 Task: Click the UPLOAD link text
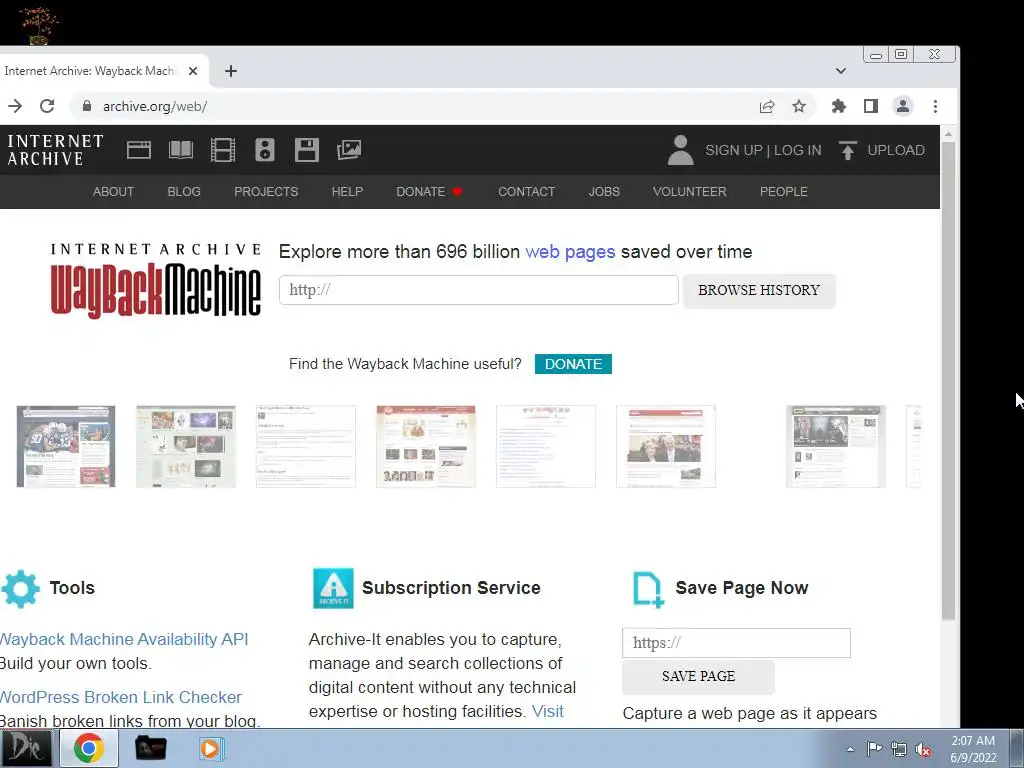pyautogui.click(x=896, y=150)
